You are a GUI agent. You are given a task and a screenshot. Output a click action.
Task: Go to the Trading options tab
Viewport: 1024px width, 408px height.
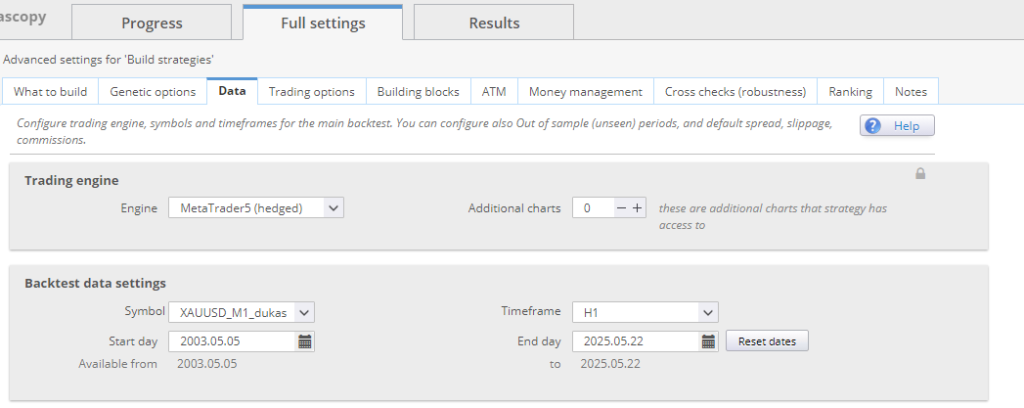[x=311, y=92]
